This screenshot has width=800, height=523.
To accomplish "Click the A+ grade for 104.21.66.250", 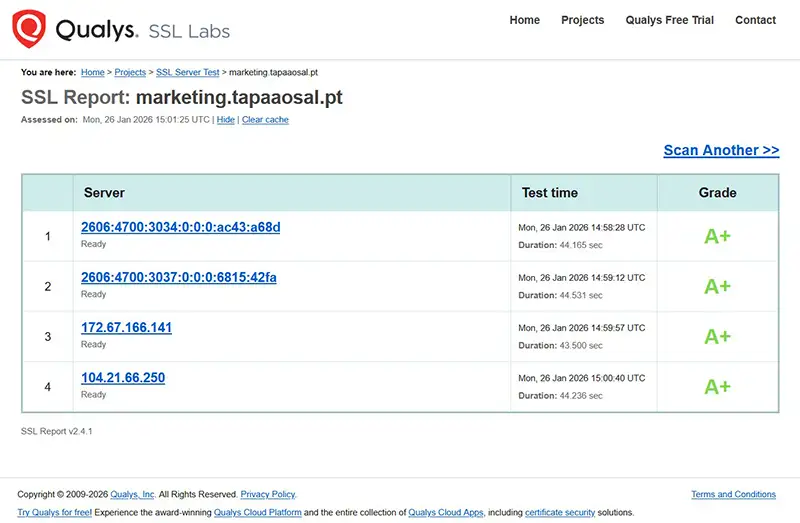I will pos(717,387).
